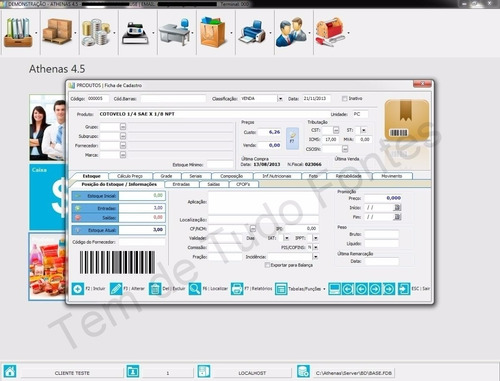This screenshot has height=381, width=500.
Task: Open the Incidência dropdown
Action: pyautogui.click(x=315, y=257)
